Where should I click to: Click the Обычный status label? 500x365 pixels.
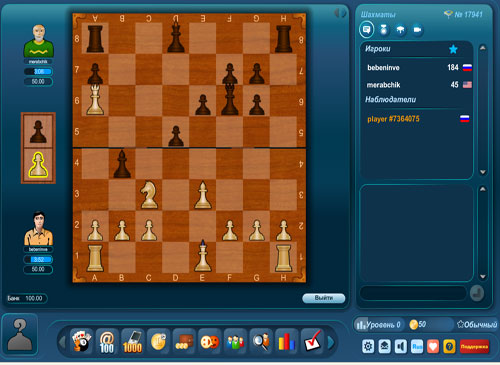point(477,324)
